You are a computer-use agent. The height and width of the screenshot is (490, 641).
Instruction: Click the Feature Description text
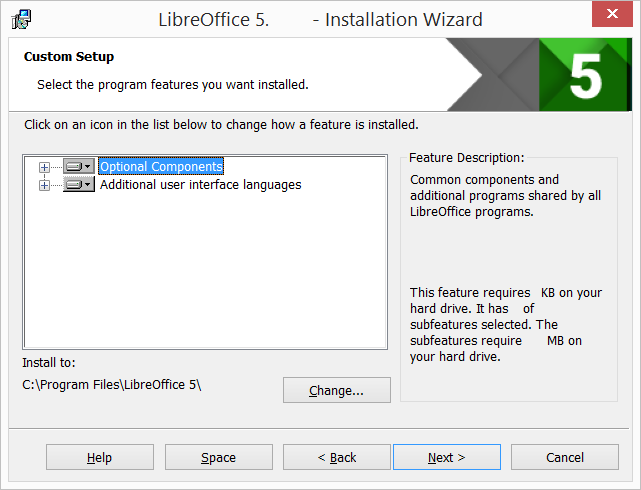coord(505,195)
